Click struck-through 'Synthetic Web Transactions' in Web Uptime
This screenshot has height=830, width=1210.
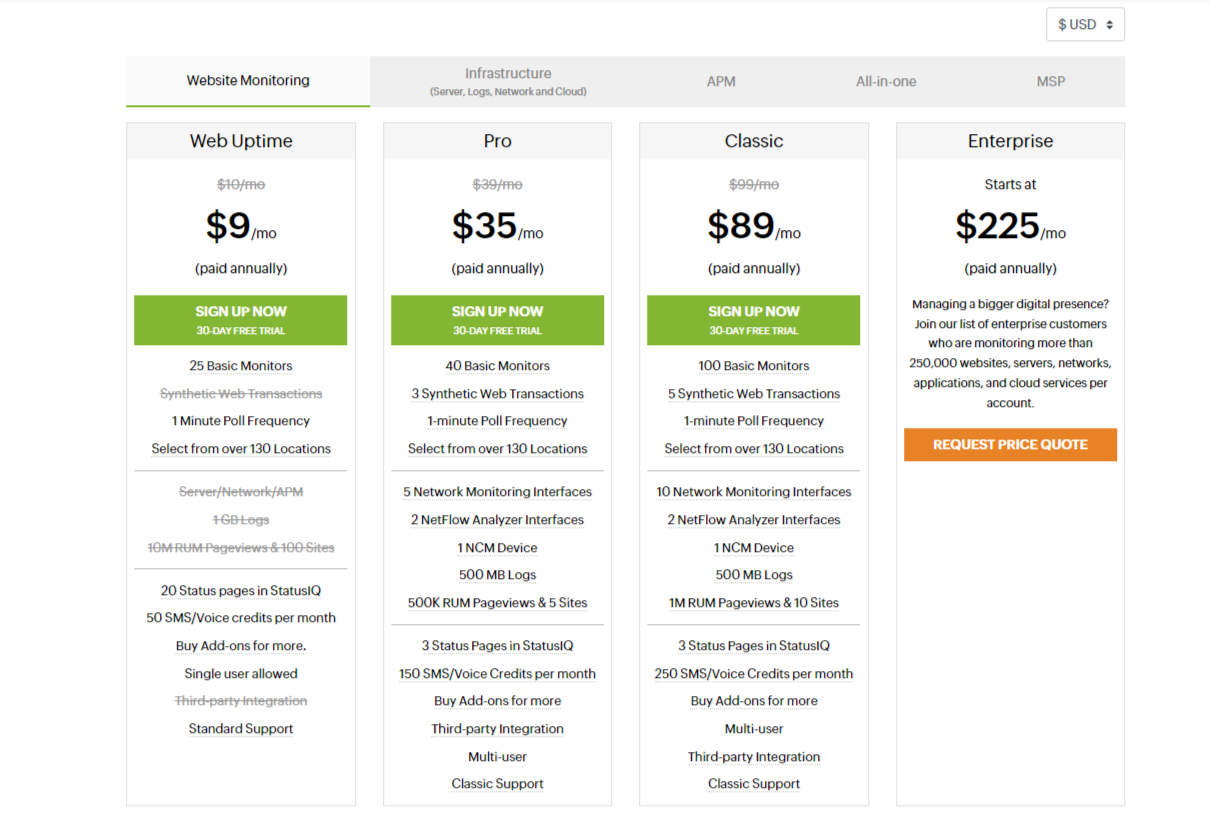pos(241,394)
